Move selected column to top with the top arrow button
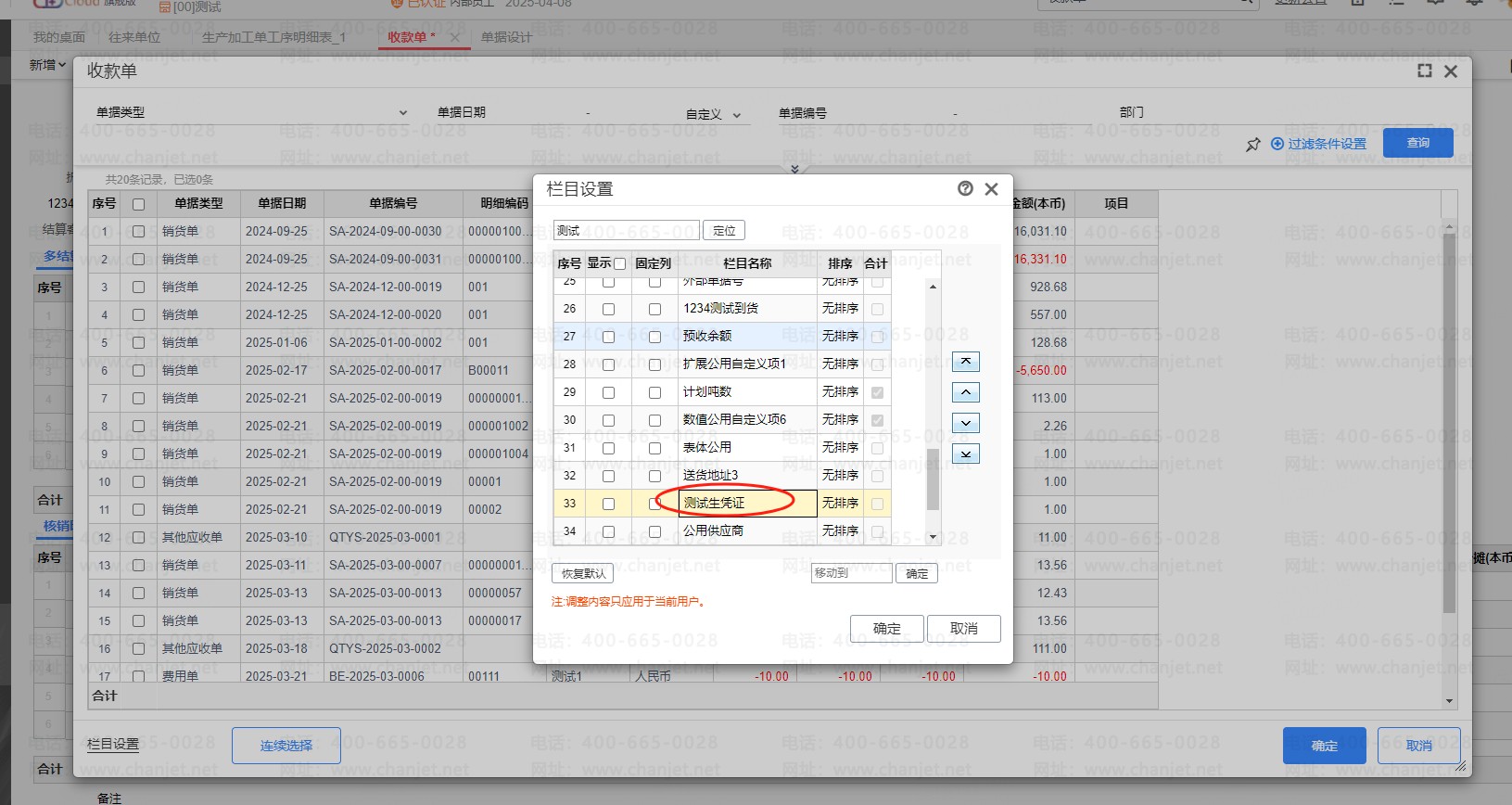This screenshot has height=805, width=1512. click(966, 362)
